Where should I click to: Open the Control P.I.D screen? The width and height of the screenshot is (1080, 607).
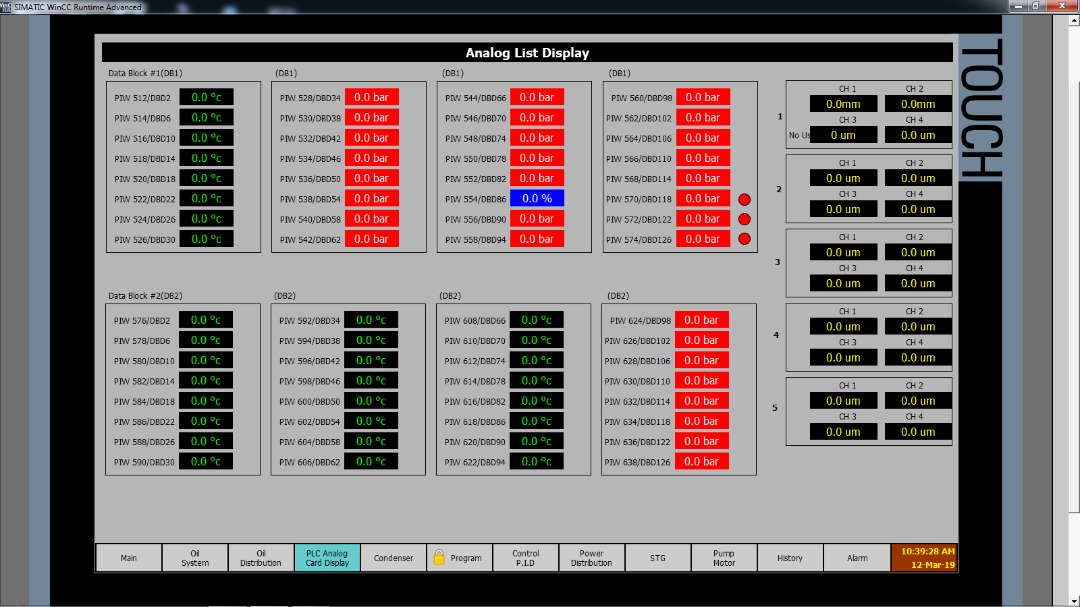(525, 558)
